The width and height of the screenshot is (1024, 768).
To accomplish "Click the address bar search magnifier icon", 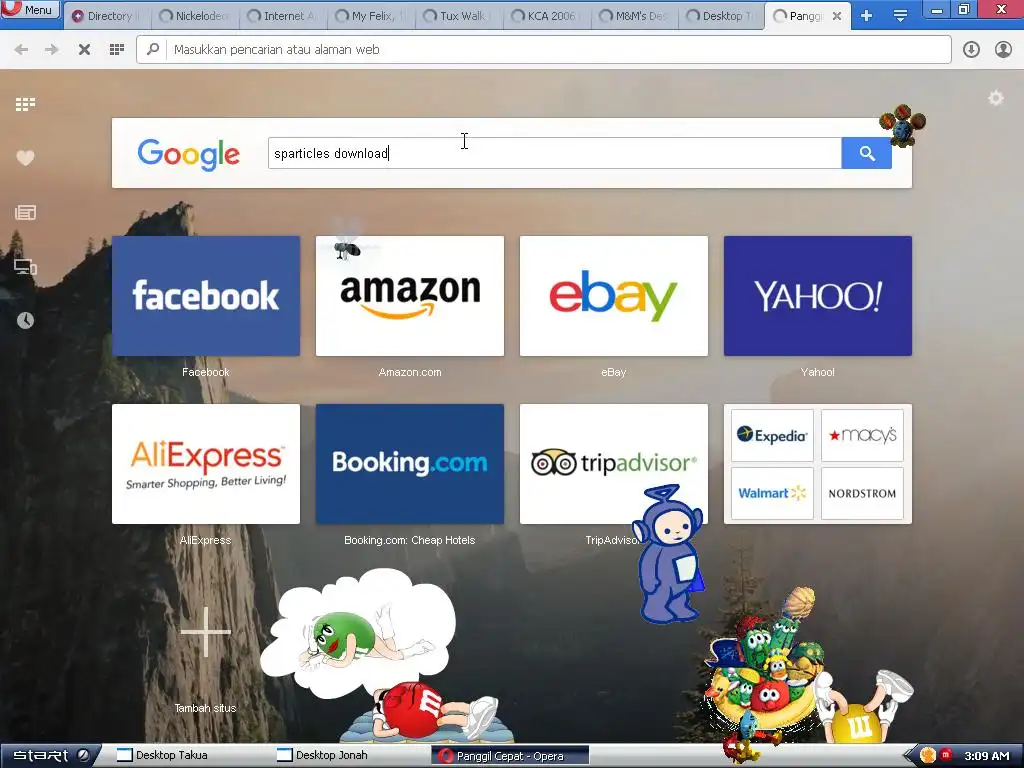I will coord(153,50).
